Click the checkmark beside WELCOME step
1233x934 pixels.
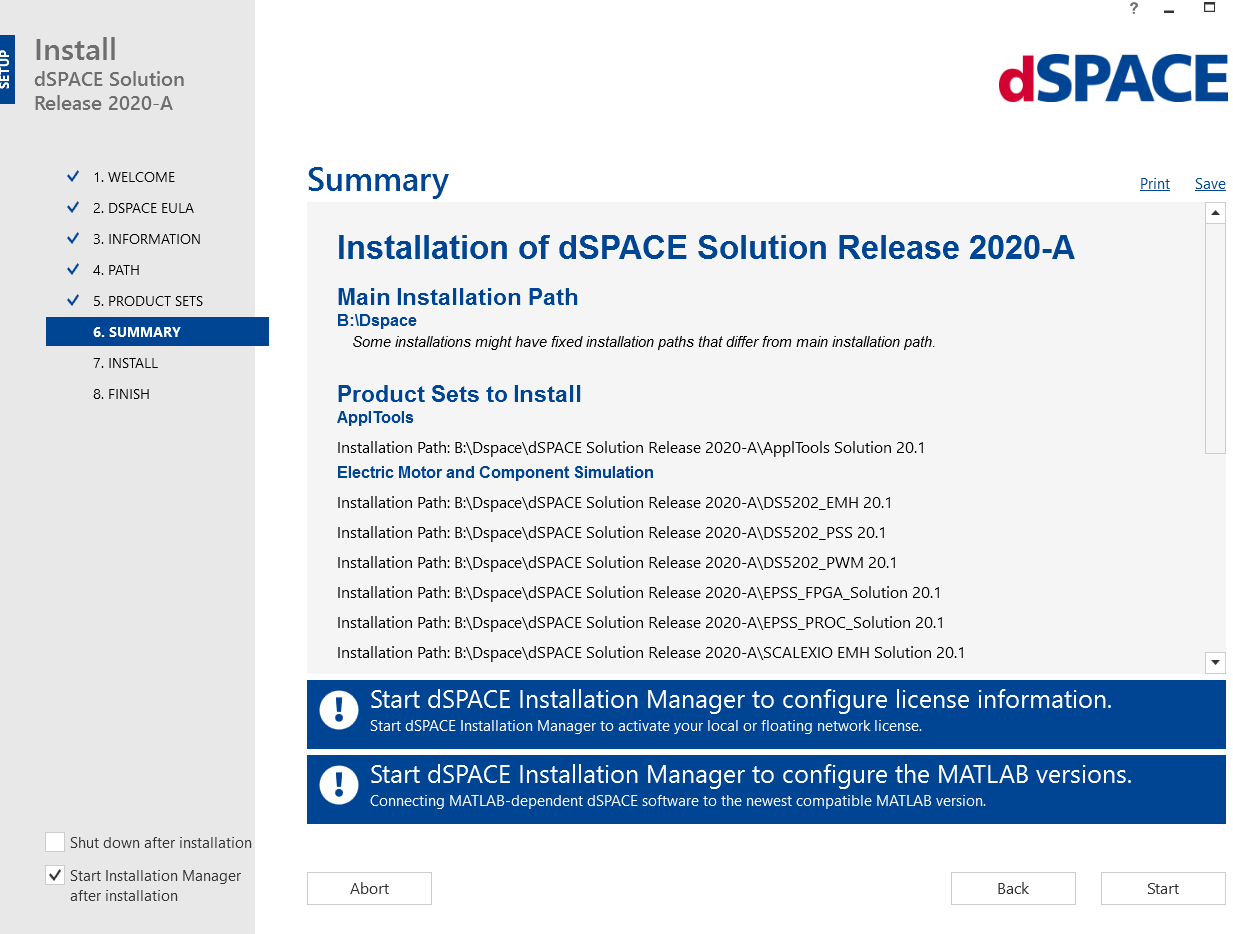point(72,176)
